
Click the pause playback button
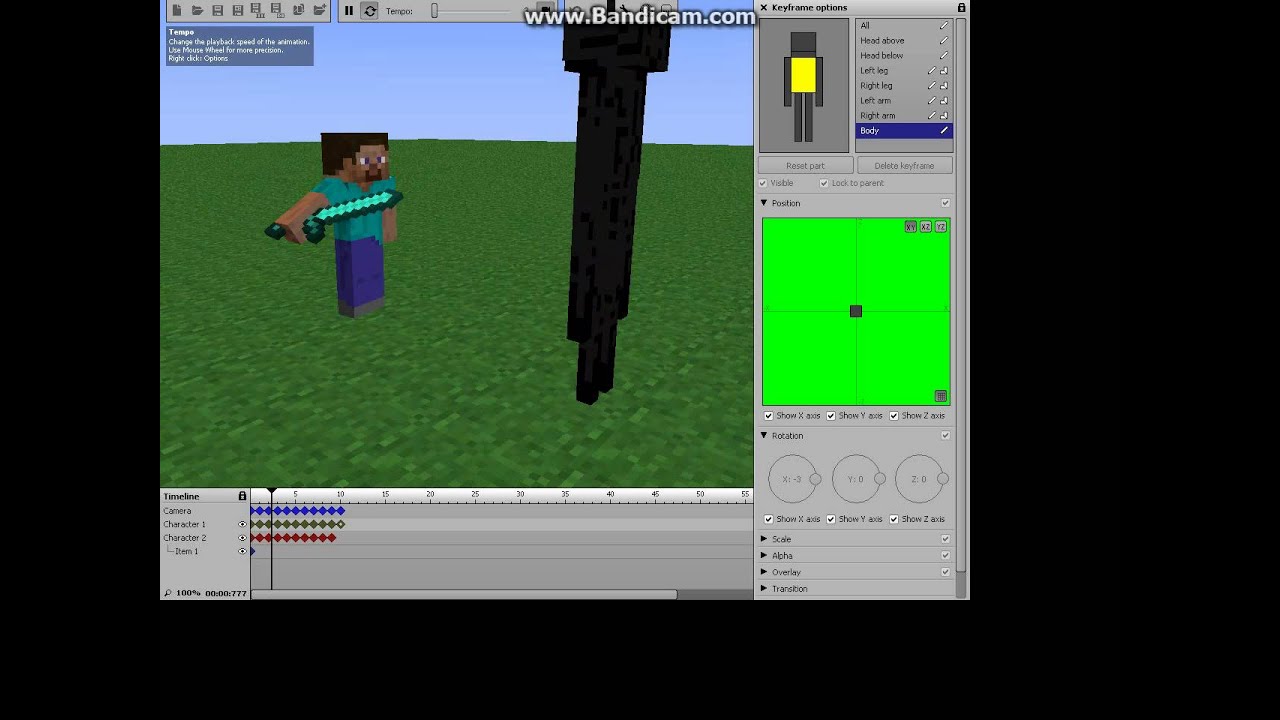(349, 11)
